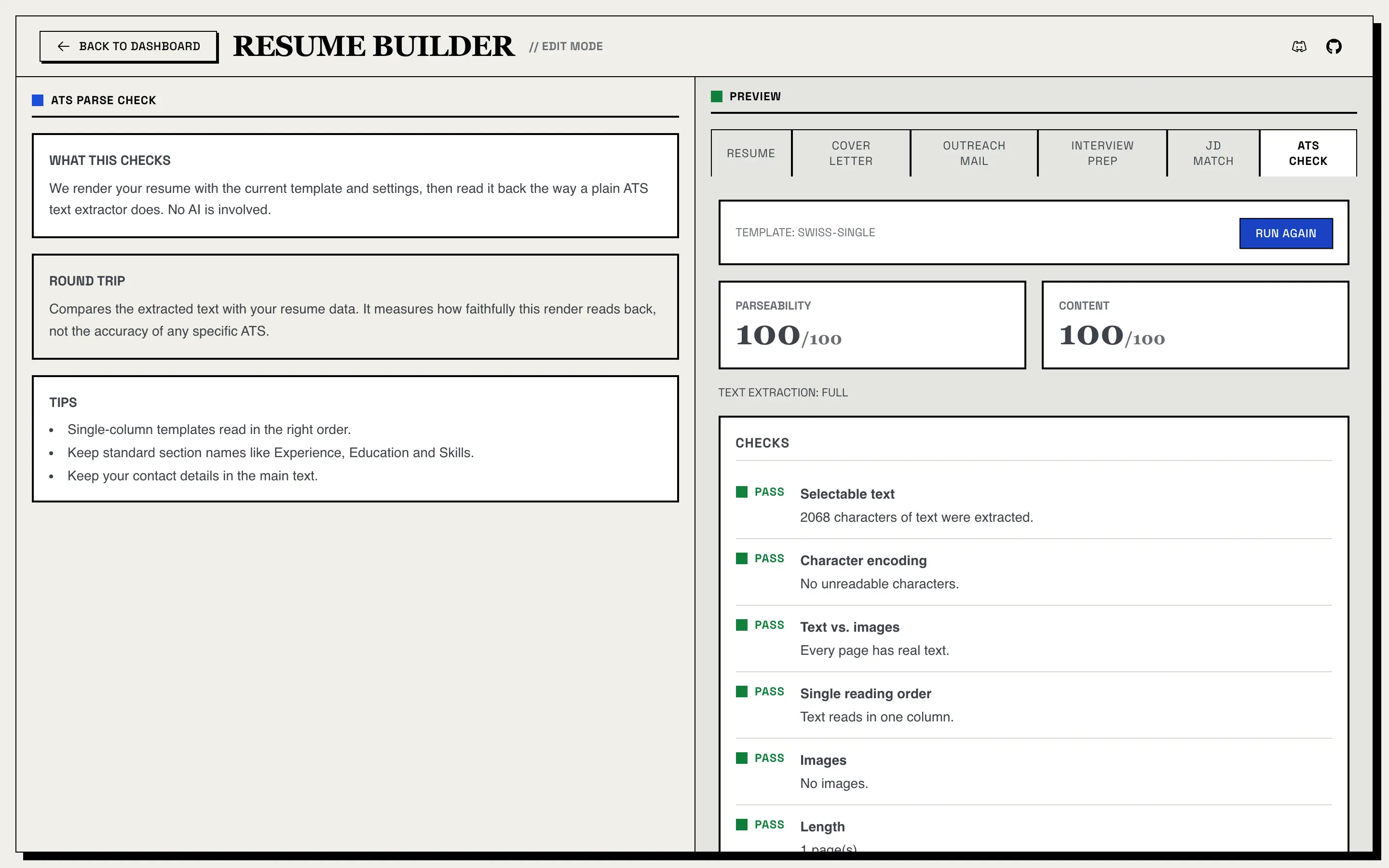Select the Outreach Mail tab
1389x868 pixels.
[974, 153]
